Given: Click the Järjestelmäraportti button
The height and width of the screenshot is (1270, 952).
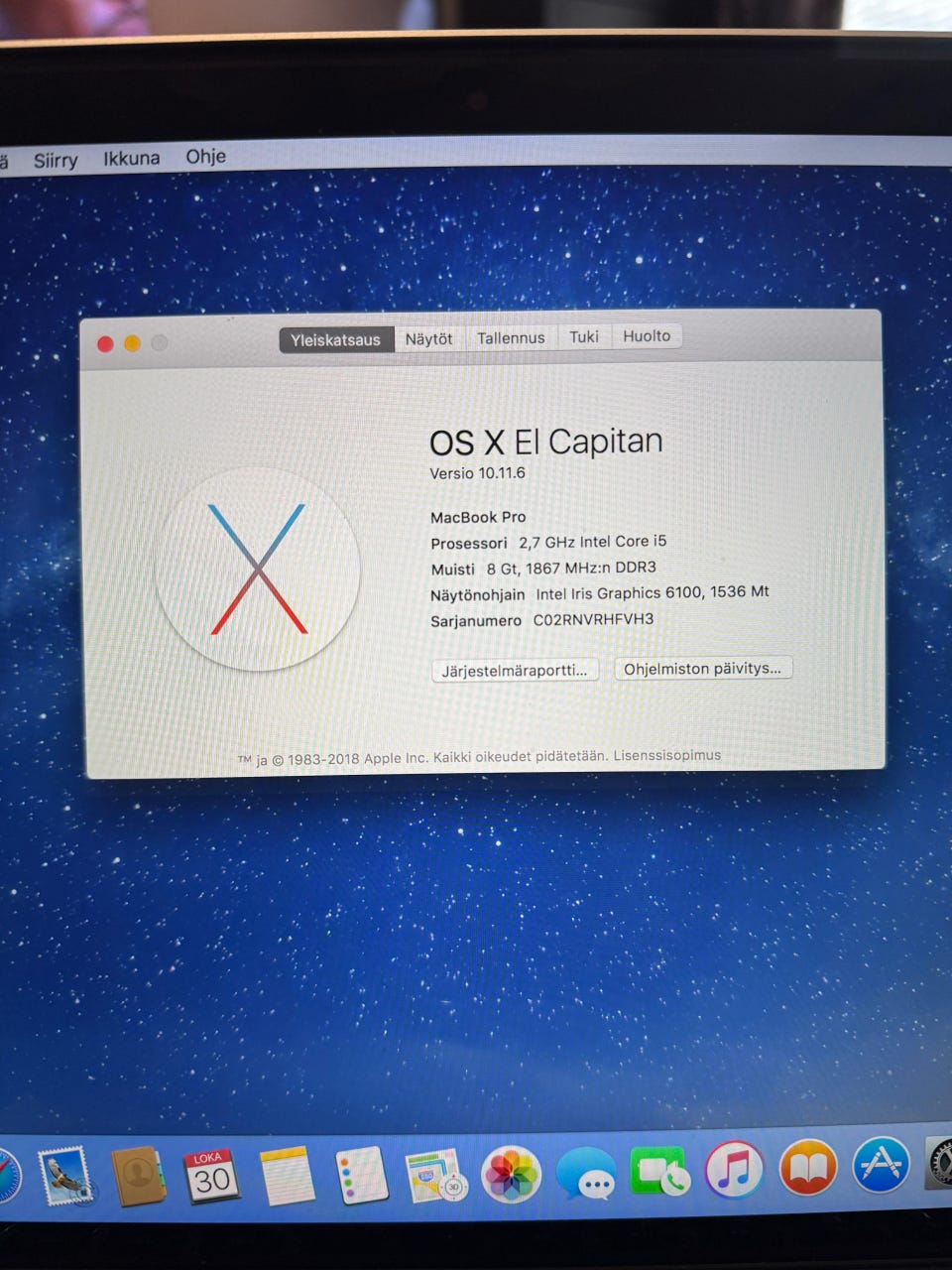Looking at the screenshot, I should (515, 671).
